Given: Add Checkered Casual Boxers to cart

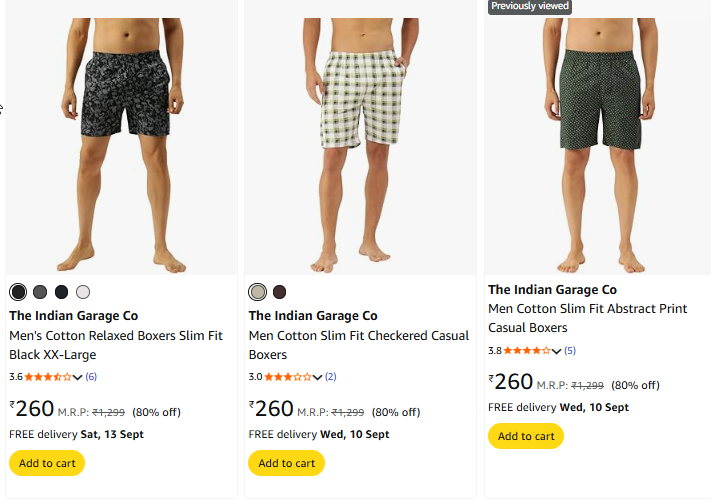Looking at the screenshot, I should point(286,463).
